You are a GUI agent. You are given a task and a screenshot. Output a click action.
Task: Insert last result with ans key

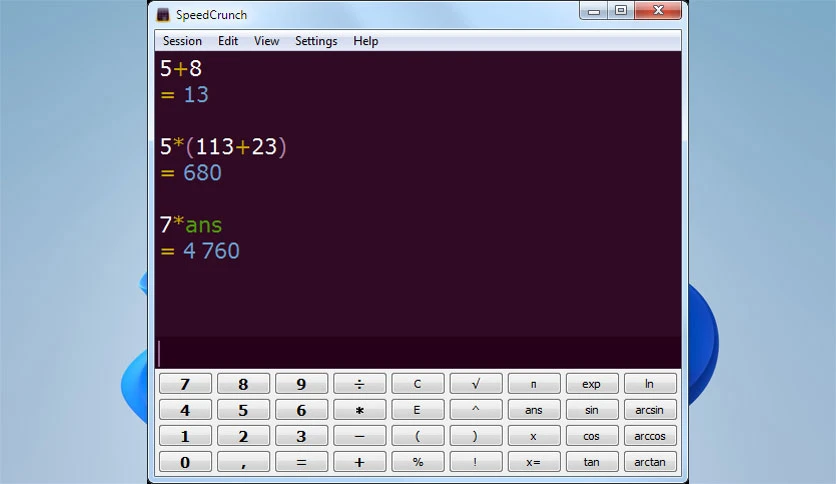[534, 410]
